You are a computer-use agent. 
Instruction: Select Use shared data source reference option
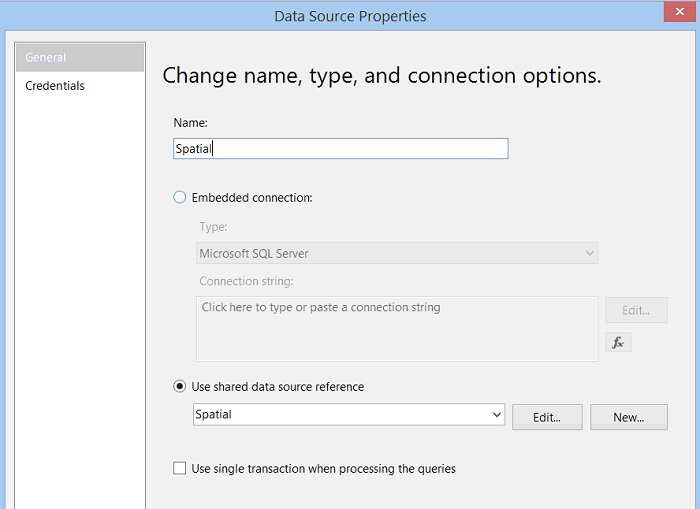pos(180,387)
